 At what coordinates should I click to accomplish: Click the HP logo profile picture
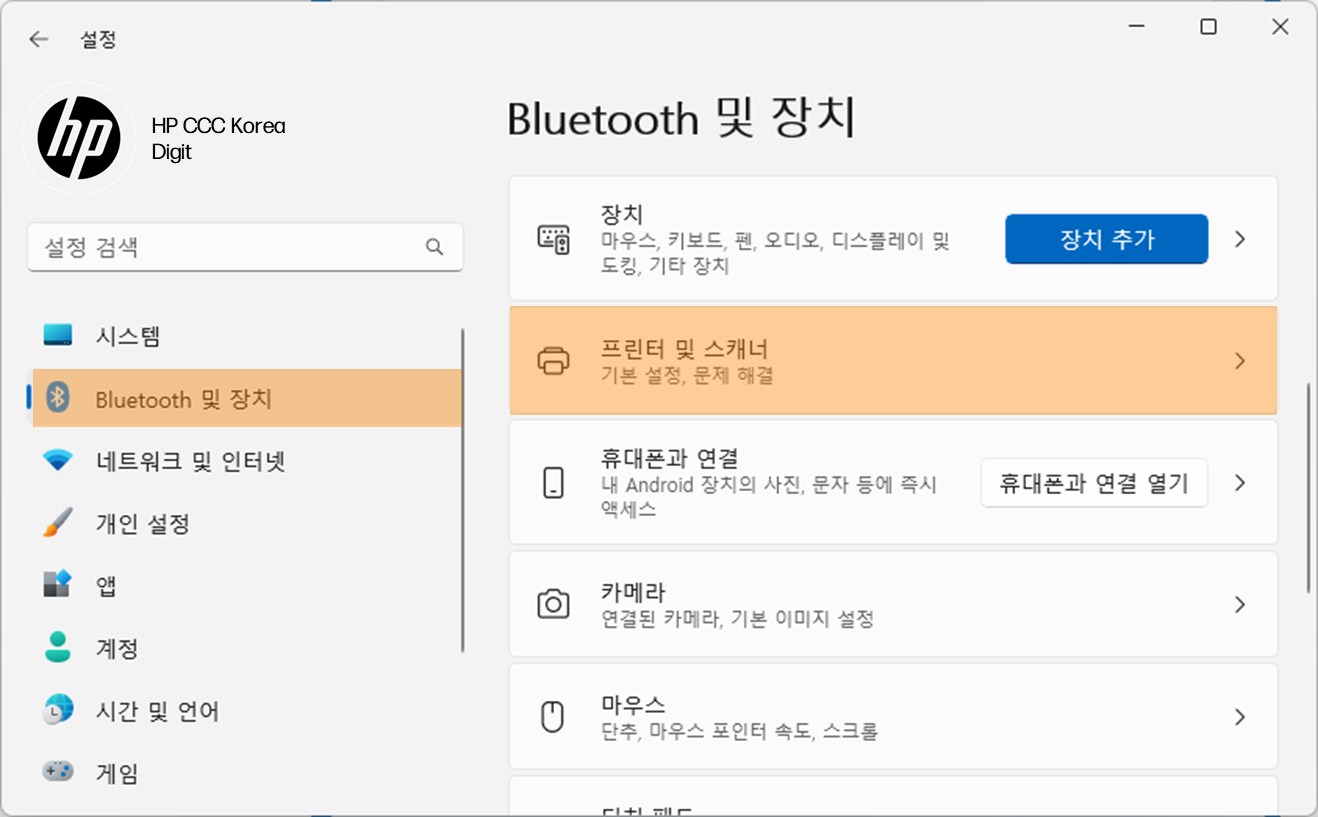click(79, 138)
